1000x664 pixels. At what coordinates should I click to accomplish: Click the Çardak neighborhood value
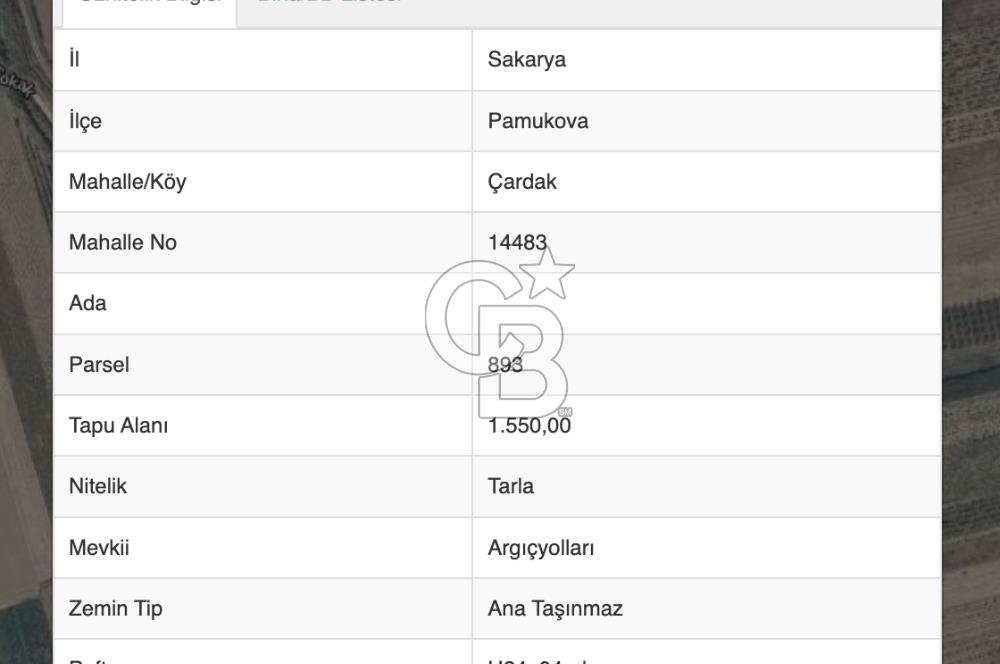tap(522, 182)
